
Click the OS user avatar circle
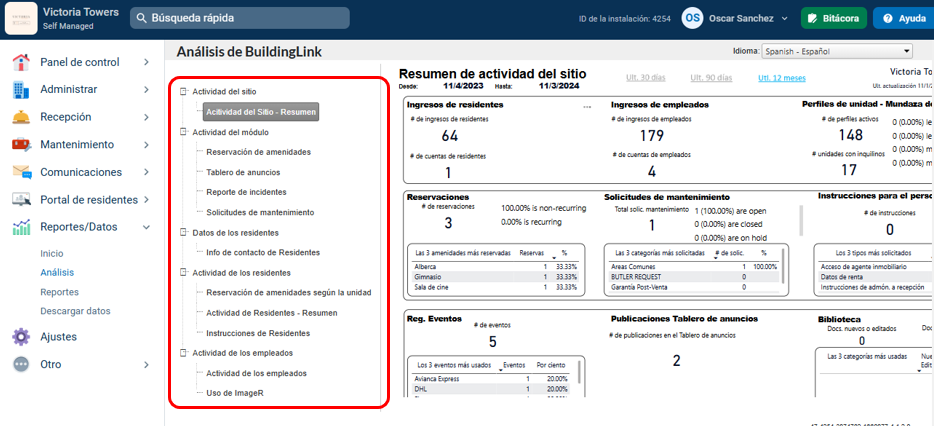pyautogui.click(x=692, y=18)
